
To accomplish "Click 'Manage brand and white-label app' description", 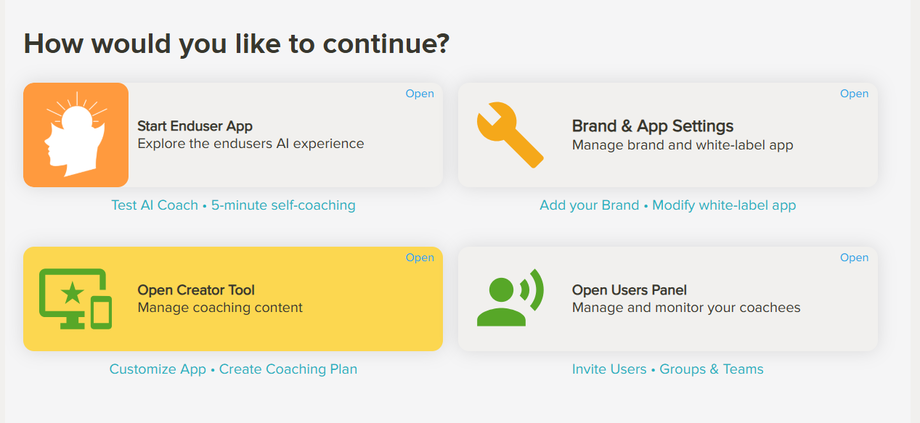I will coord(682,145).
